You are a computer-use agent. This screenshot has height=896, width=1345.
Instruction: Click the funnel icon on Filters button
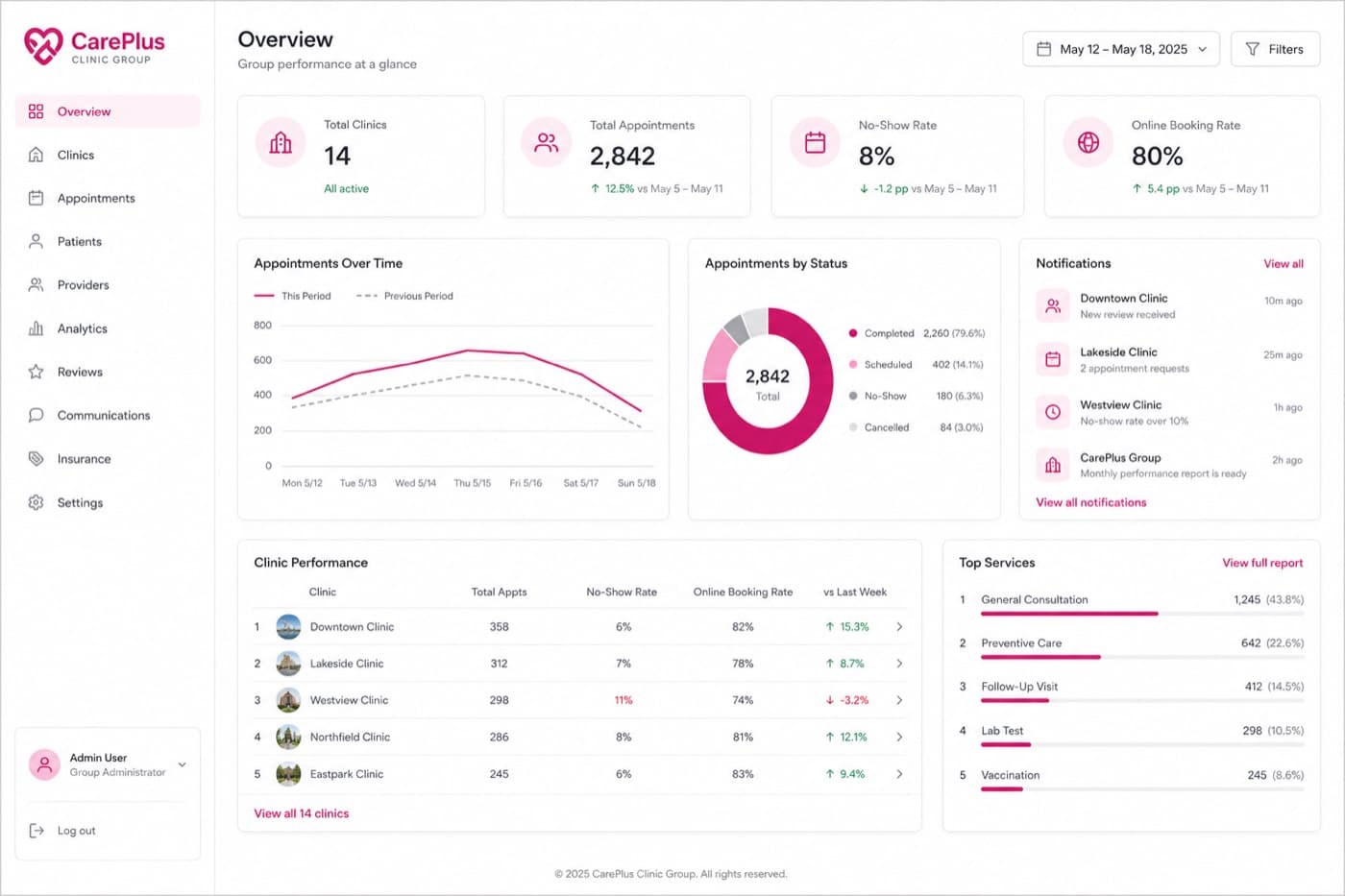pyautogui.click(x=1252, y=49)
